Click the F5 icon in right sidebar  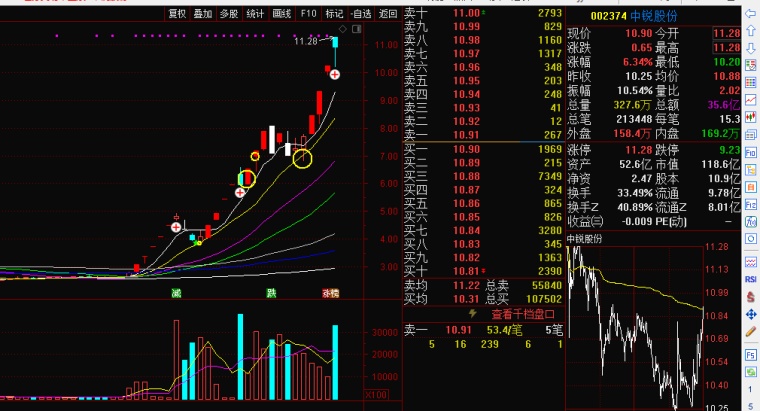tap(750, 355)
